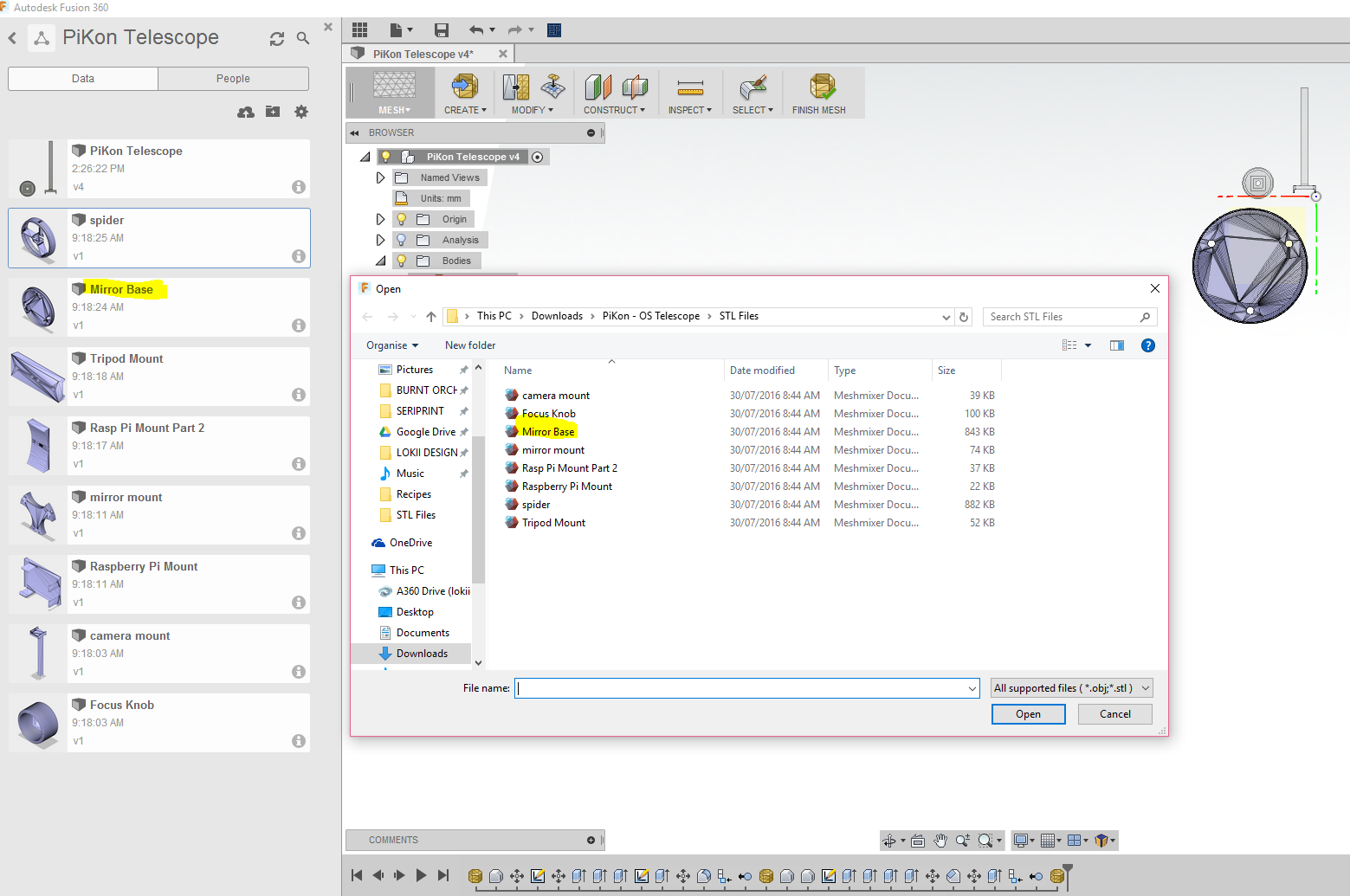Open the data panel settings gear
The image size is (1350, 896).
pyautogui.click(x=300, y=112)
